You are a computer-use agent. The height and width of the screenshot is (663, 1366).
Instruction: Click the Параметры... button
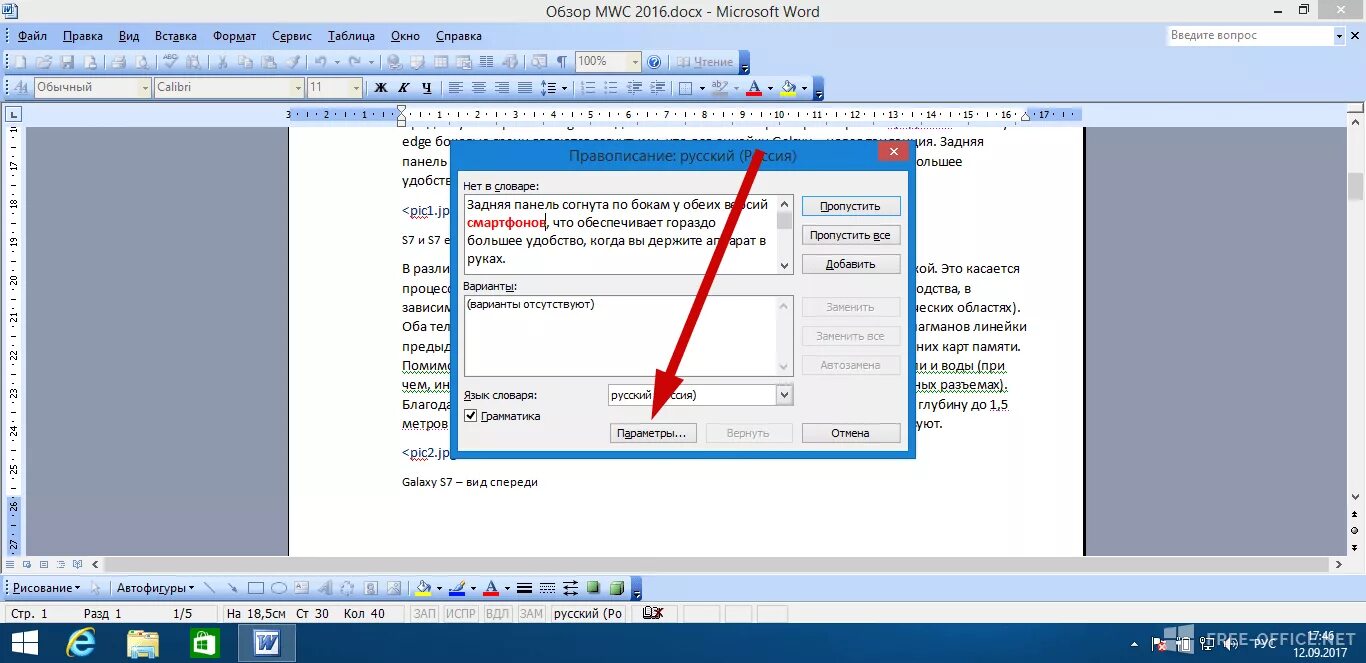coord(651,433)
